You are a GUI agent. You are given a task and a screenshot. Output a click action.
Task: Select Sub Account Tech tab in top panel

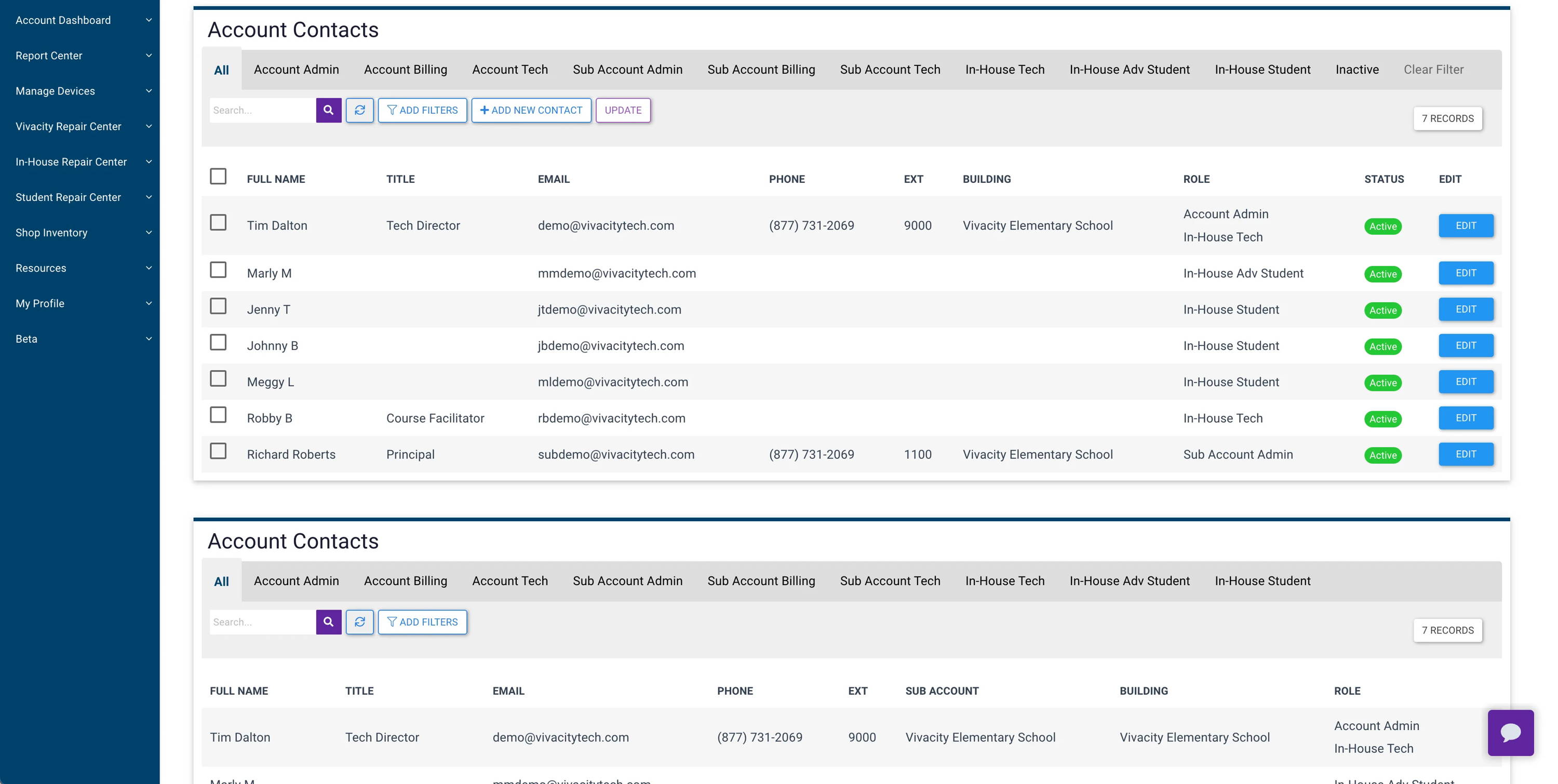click(x=890, y=70)
